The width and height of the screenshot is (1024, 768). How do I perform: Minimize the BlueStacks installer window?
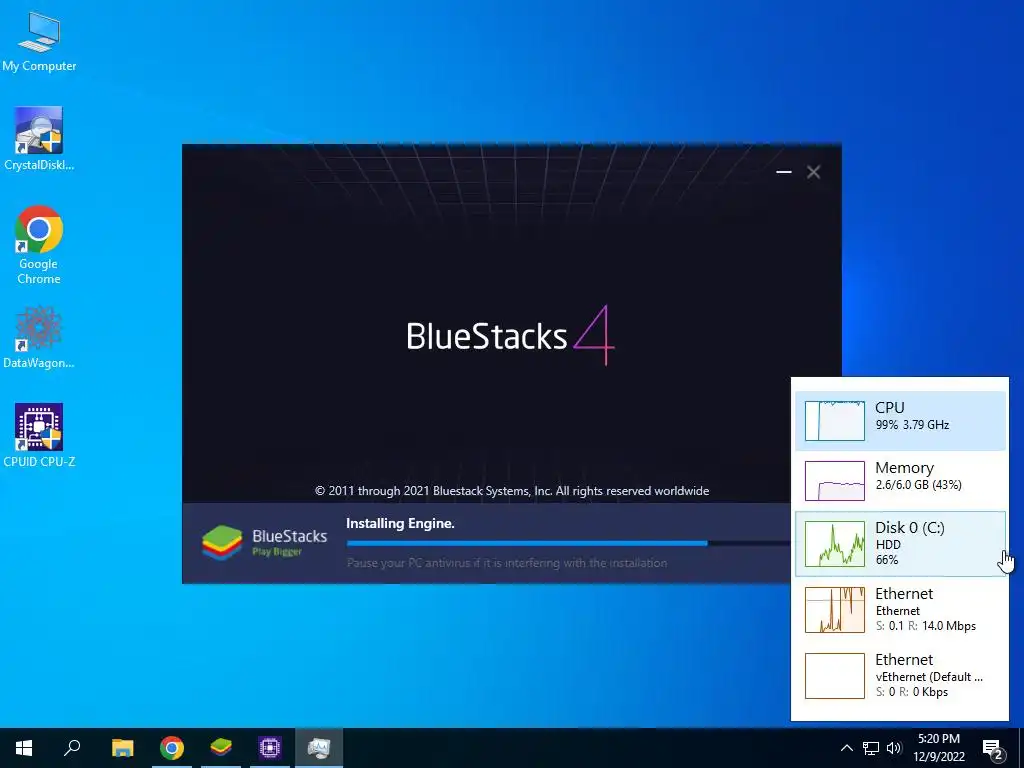click(x=784, y=172)
